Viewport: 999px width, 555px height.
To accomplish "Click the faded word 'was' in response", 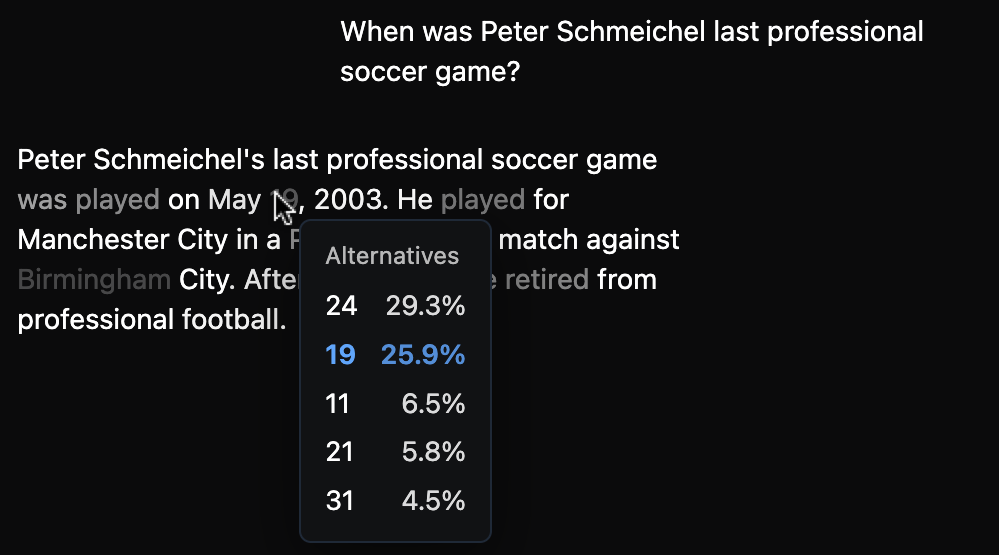I will [42, 200].
